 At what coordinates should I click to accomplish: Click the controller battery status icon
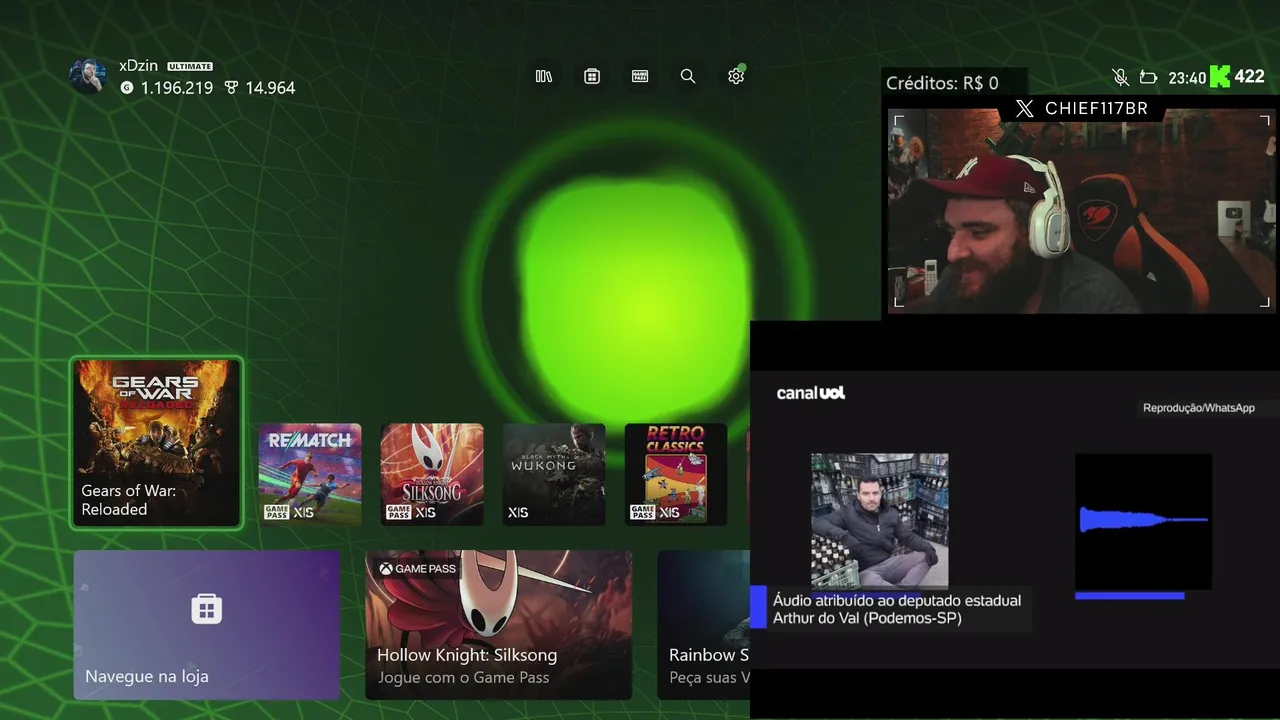point(1149,77)
